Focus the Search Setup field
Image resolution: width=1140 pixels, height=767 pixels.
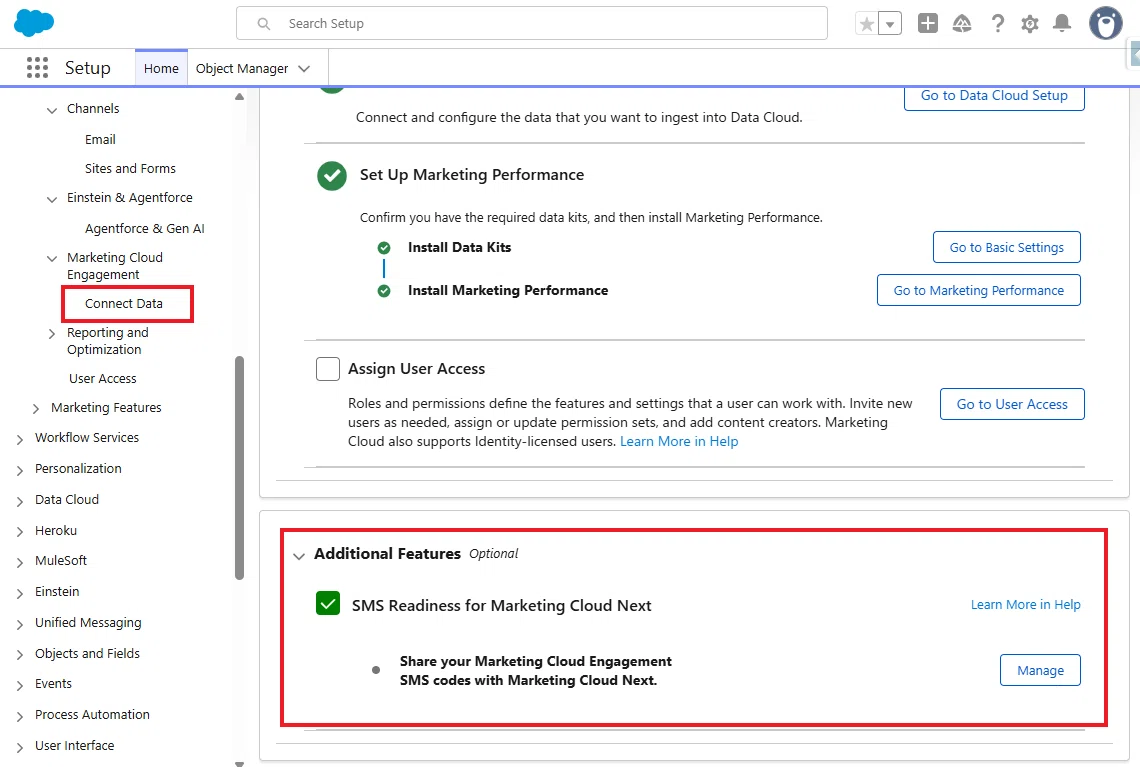coord(531,23)
